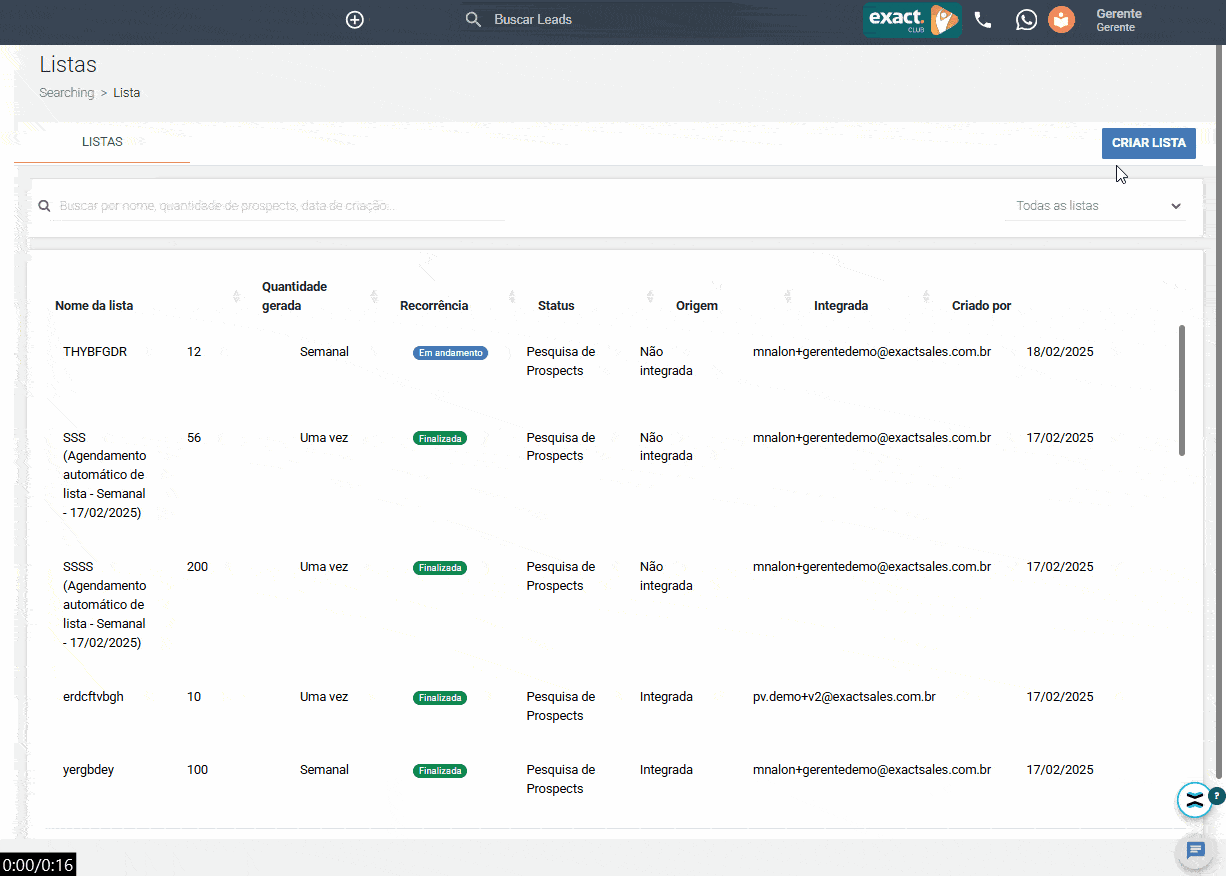Click the phone call icon

click(983, 20)
